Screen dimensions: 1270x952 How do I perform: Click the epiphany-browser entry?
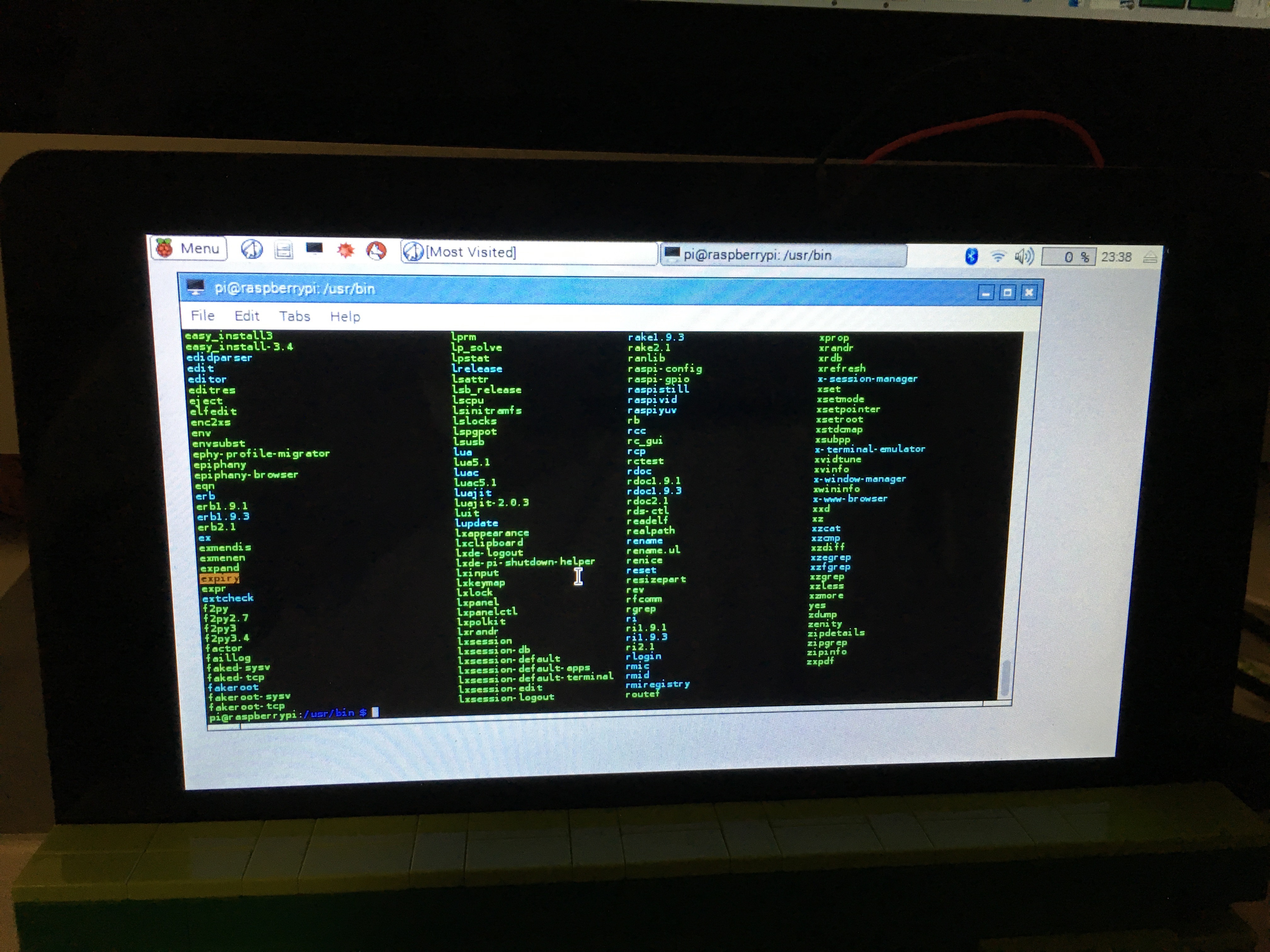[x=246, y=475]
